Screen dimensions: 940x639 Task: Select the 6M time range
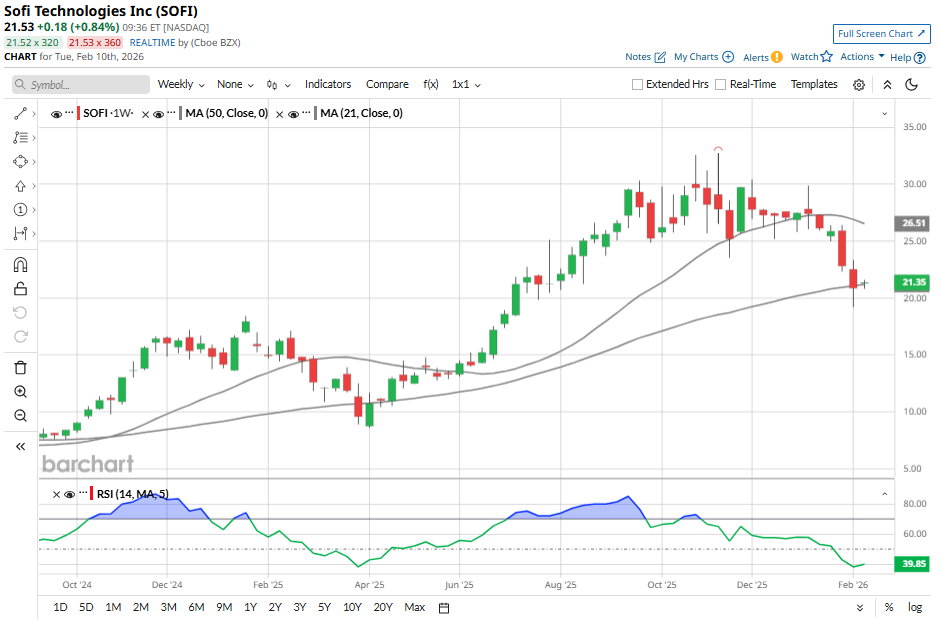[196, 607]
